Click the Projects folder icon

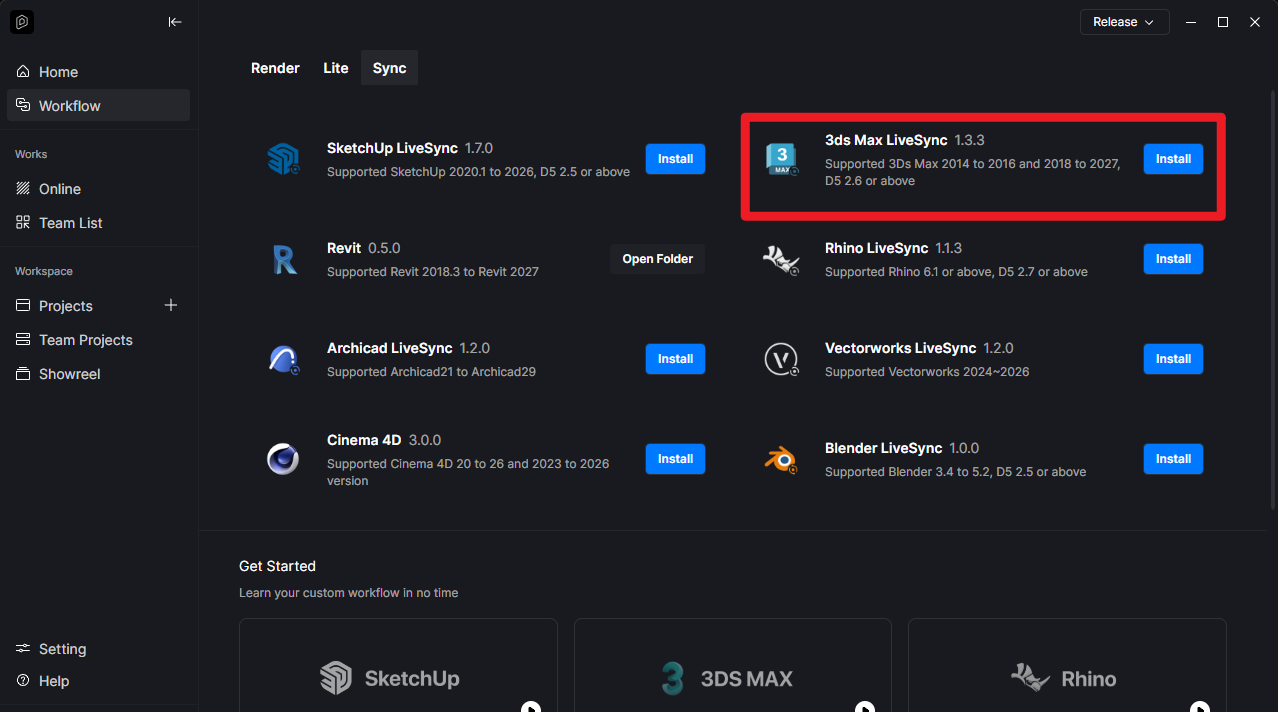tap(23, 306)
